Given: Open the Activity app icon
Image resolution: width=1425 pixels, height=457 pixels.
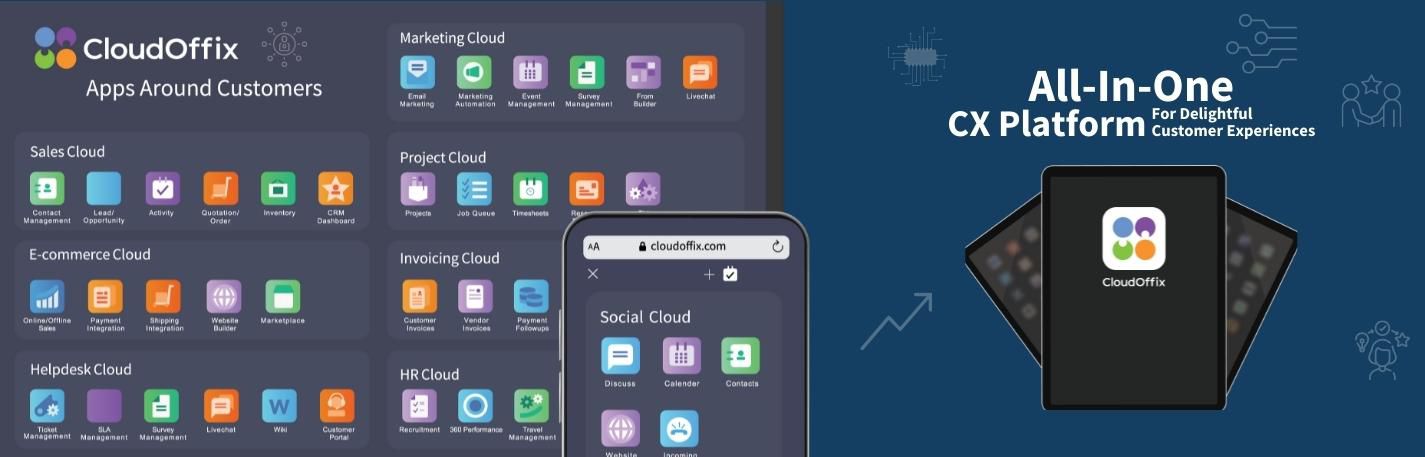Looking at the screenshot, I should 162,189.
